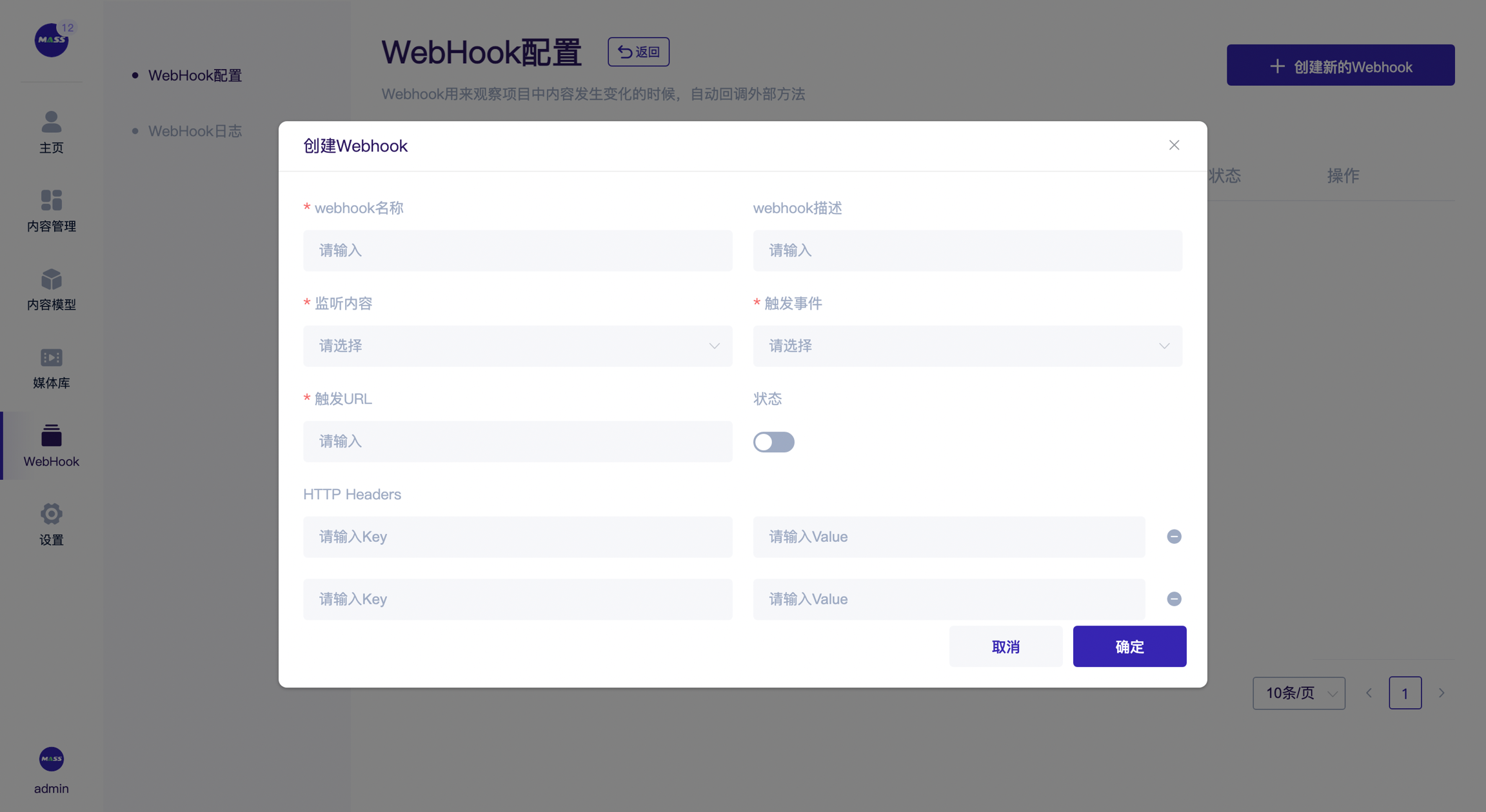Switch to WebHook日志 menu item
Image resolution: width=1486 pixels, height=812 pixels.
tap(195, 131)
